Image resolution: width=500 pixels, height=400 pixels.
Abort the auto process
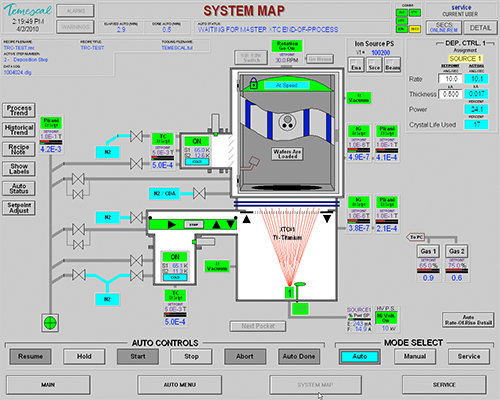(x=245, y=356)
